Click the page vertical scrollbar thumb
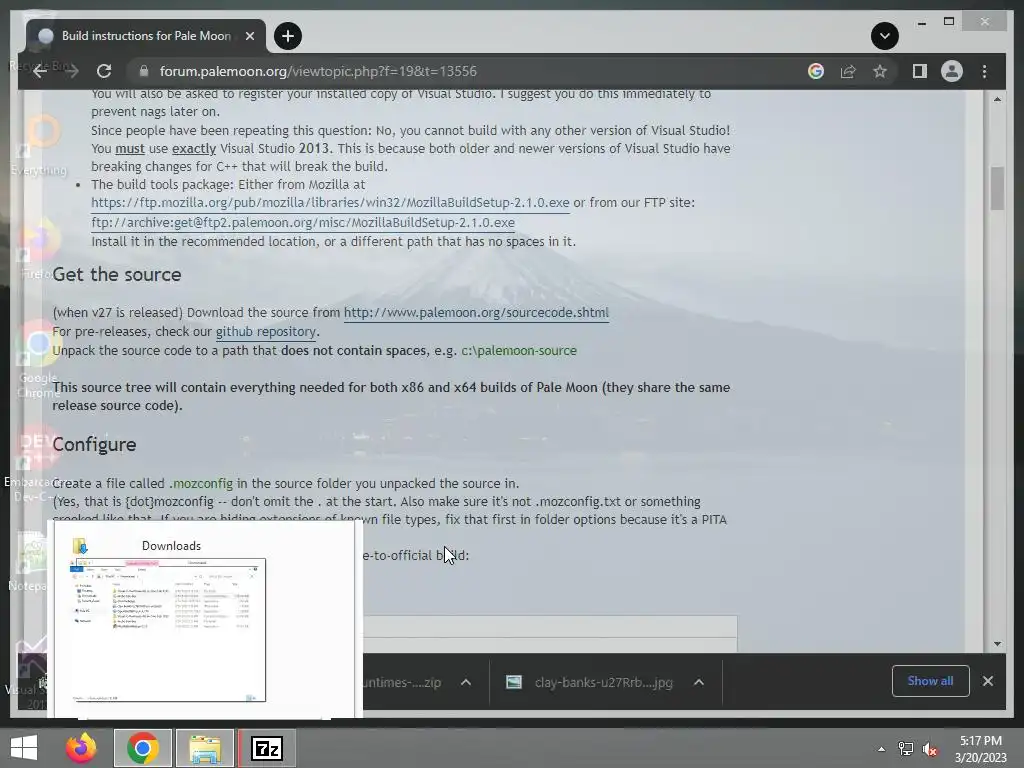1024x768 pixels. pos(997,189)
